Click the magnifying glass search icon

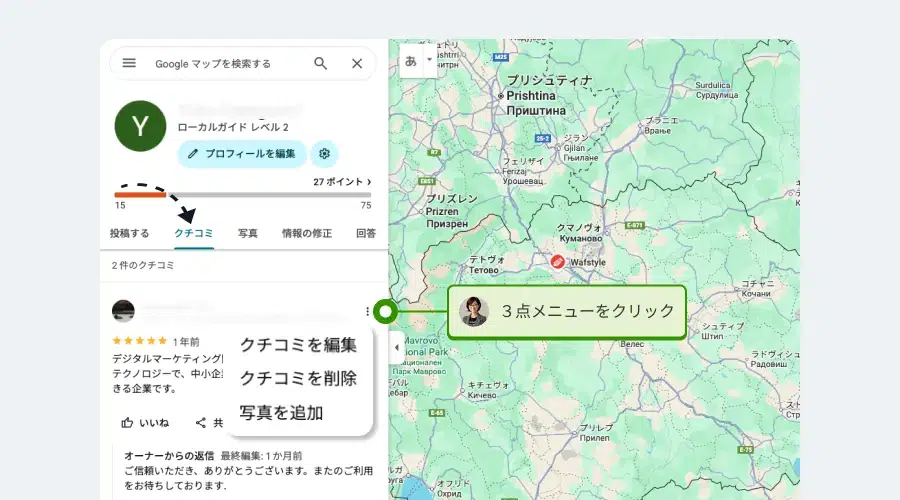(320, 63)
